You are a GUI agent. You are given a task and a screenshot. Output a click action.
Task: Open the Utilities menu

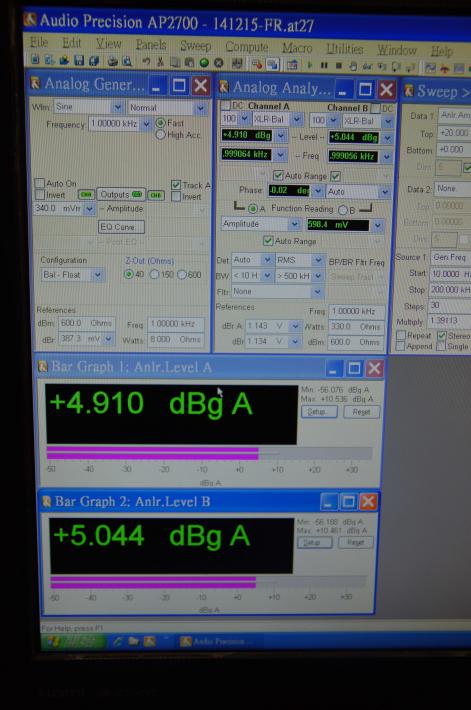pos(345,48)
